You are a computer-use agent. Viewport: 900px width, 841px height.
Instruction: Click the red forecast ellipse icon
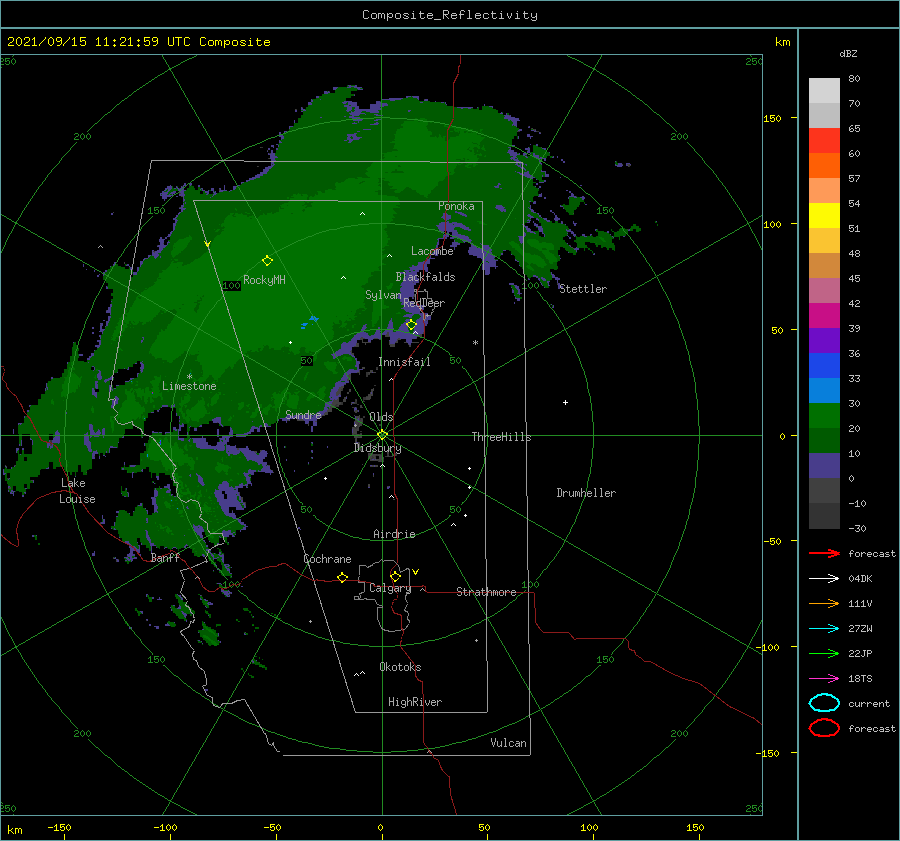click(824, 728)
